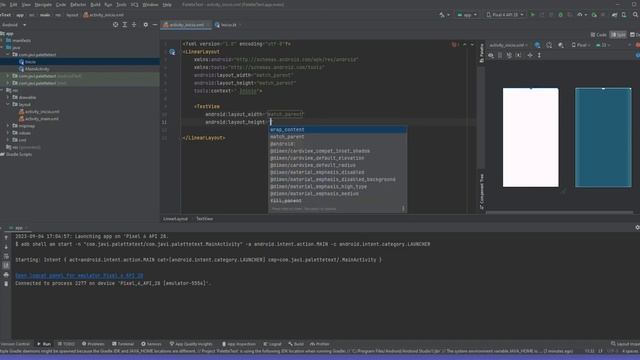
Task: Open the Component Tree vertical tab
Action: tap(481, 191)
